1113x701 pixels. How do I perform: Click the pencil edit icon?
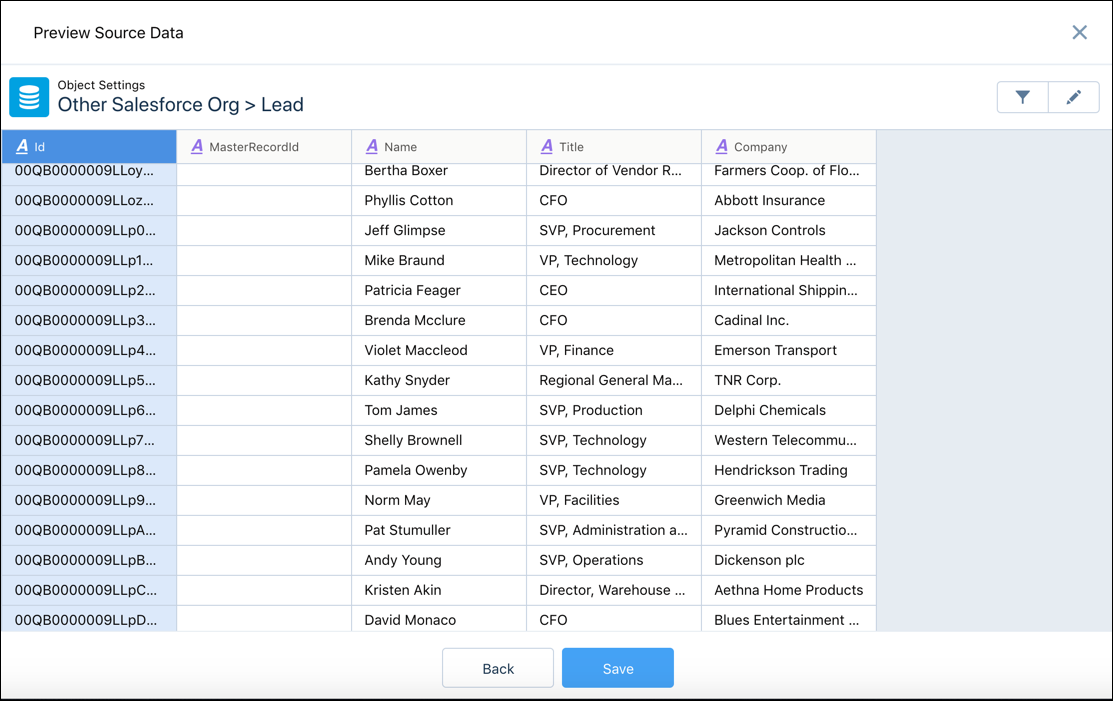click(1073, 97)
